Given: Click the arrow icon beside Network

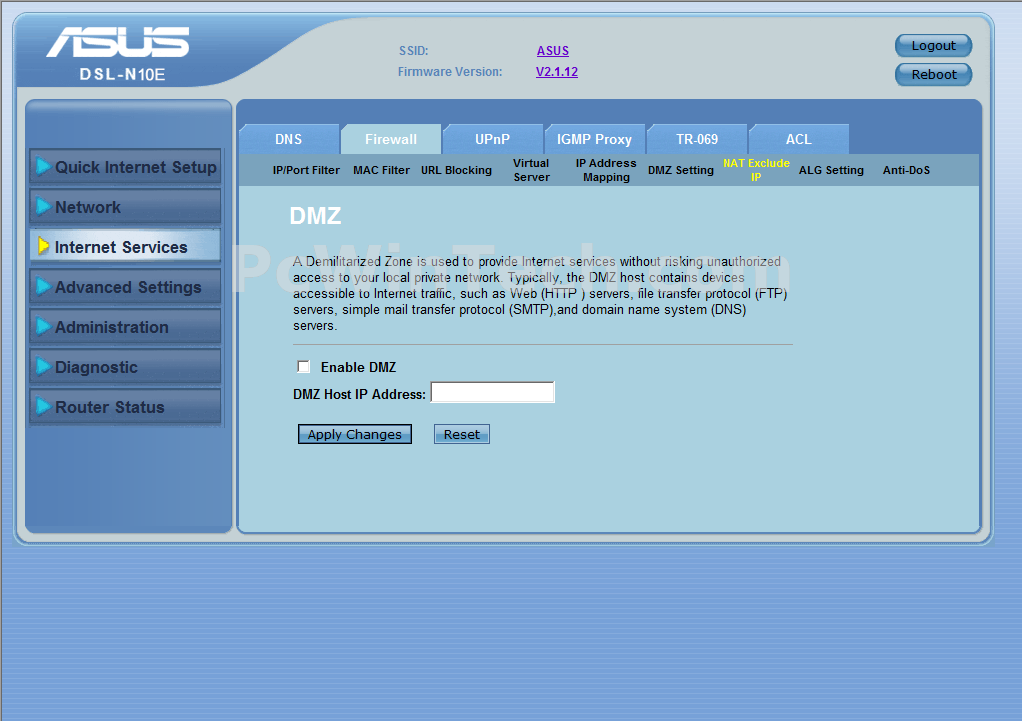Looking at the screenshot, I should click(43, 207).
